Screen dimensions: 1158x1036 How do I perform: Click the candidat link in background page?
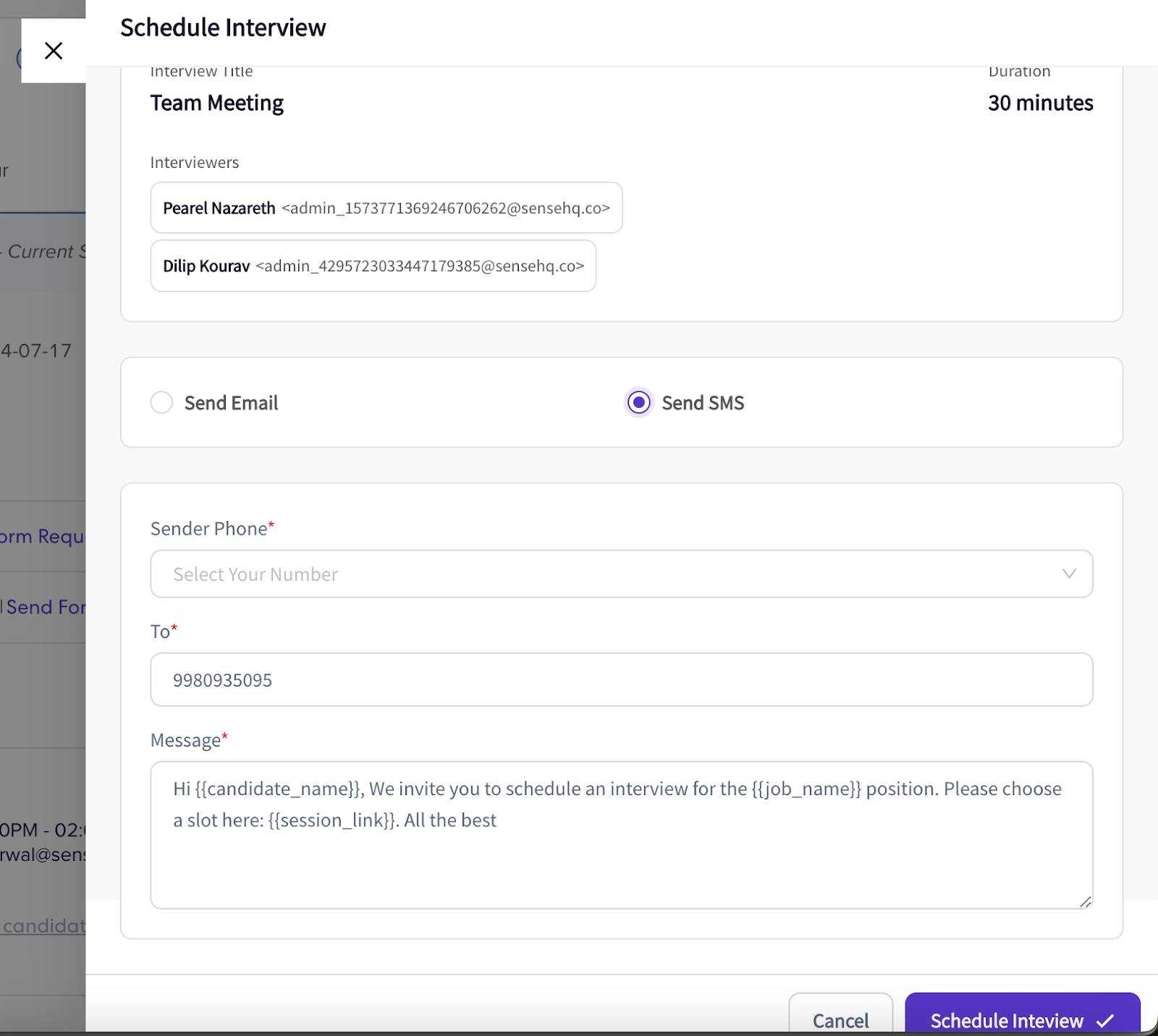click(43, 926)
